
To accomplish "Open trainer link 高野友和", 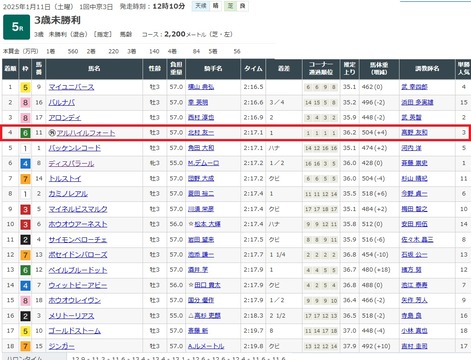I will (414, 133).
